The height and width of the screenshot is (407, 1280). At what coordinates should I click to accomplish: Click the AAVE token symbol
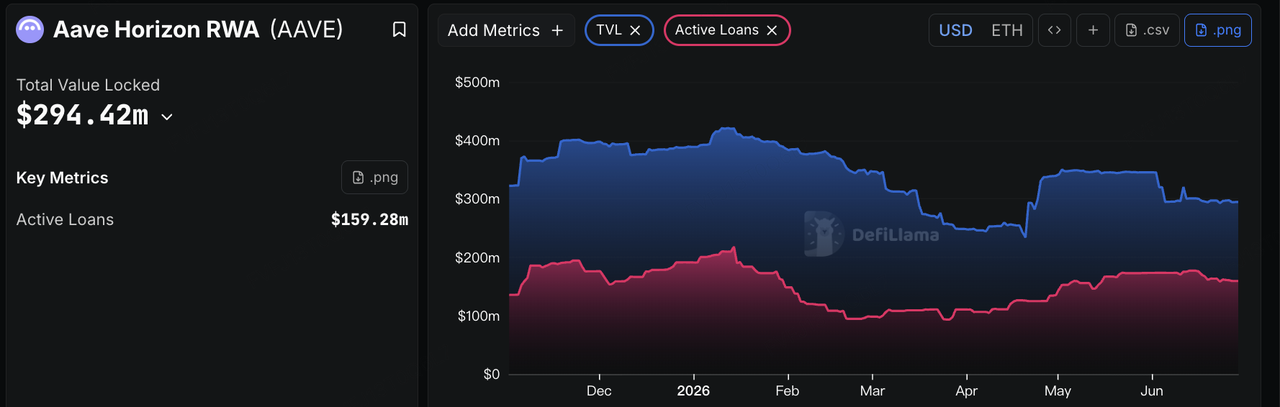307,30
